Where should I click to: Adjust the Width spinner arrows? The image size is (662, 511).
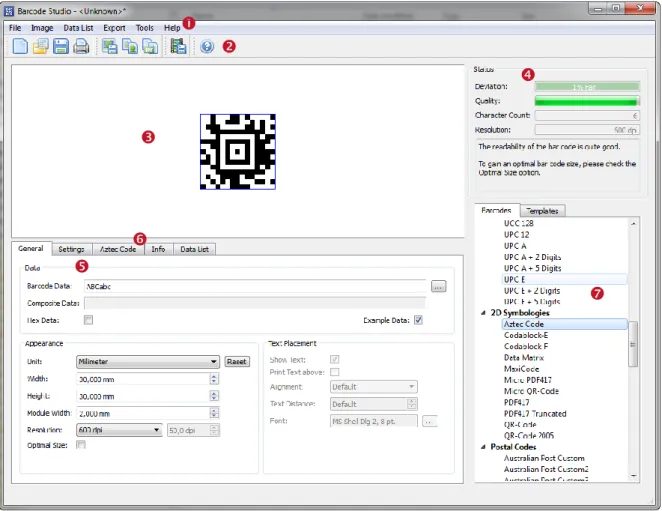214,379
